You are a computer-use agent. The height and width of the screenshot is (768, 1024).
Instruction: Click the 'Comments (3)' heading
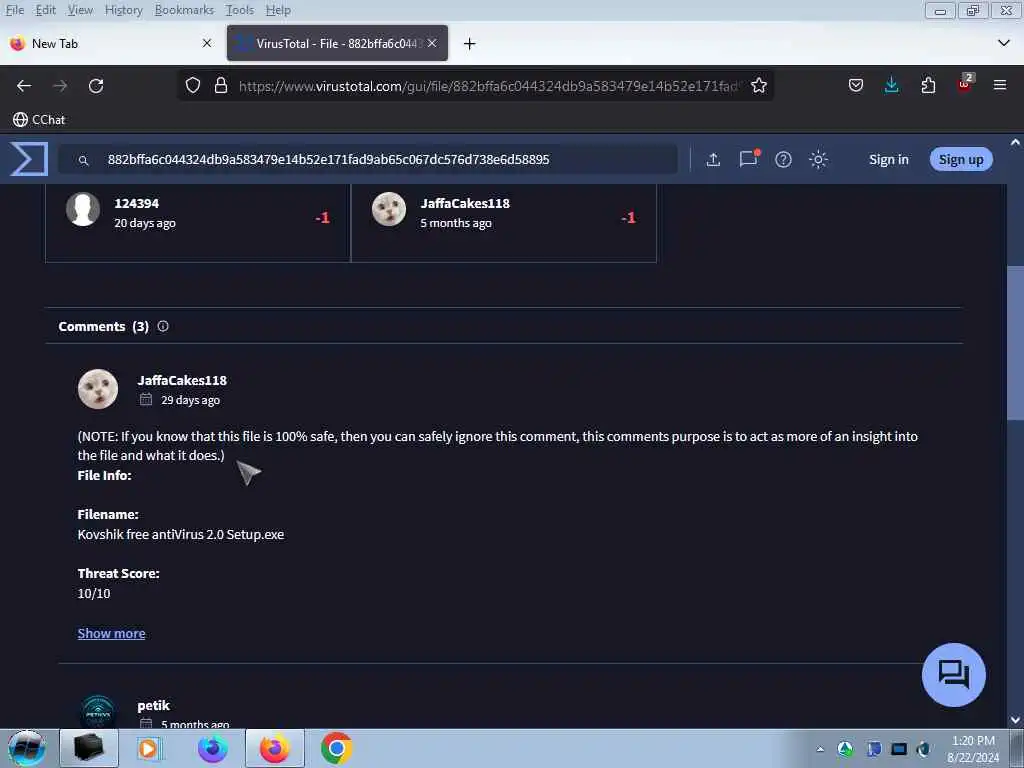tap(103, 326)
